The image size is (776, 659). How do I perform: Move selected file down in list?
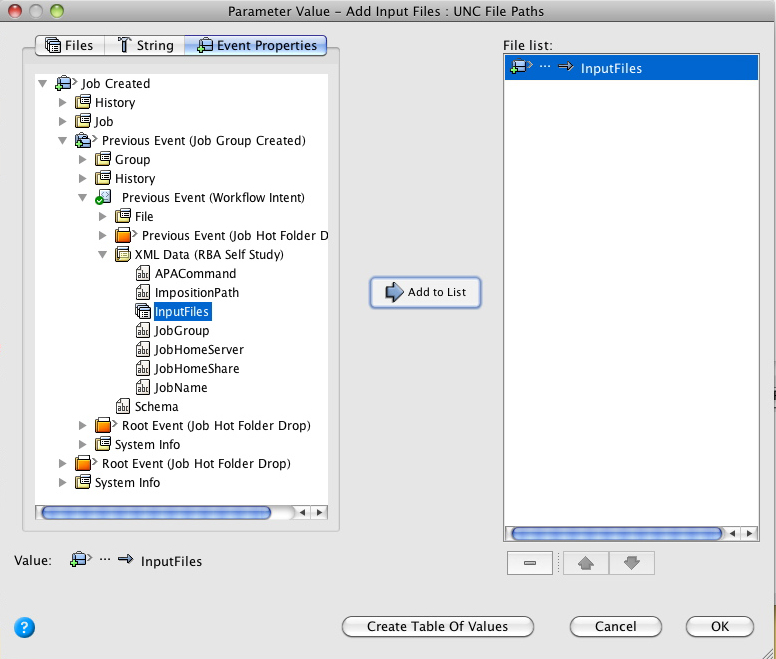coord(632,563)
